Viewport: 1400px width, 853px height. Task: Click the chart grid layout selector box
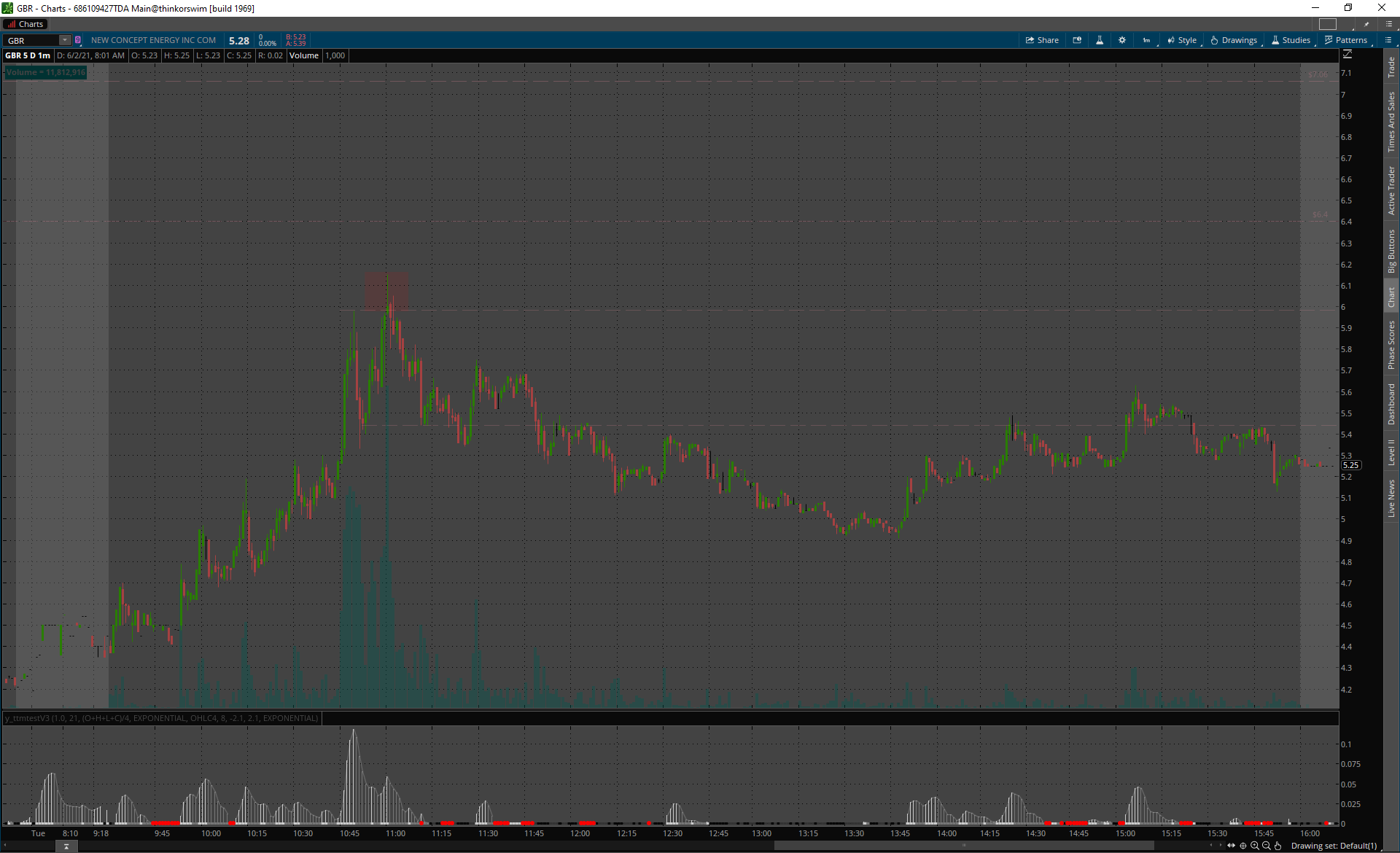[x=1328, y=24]
